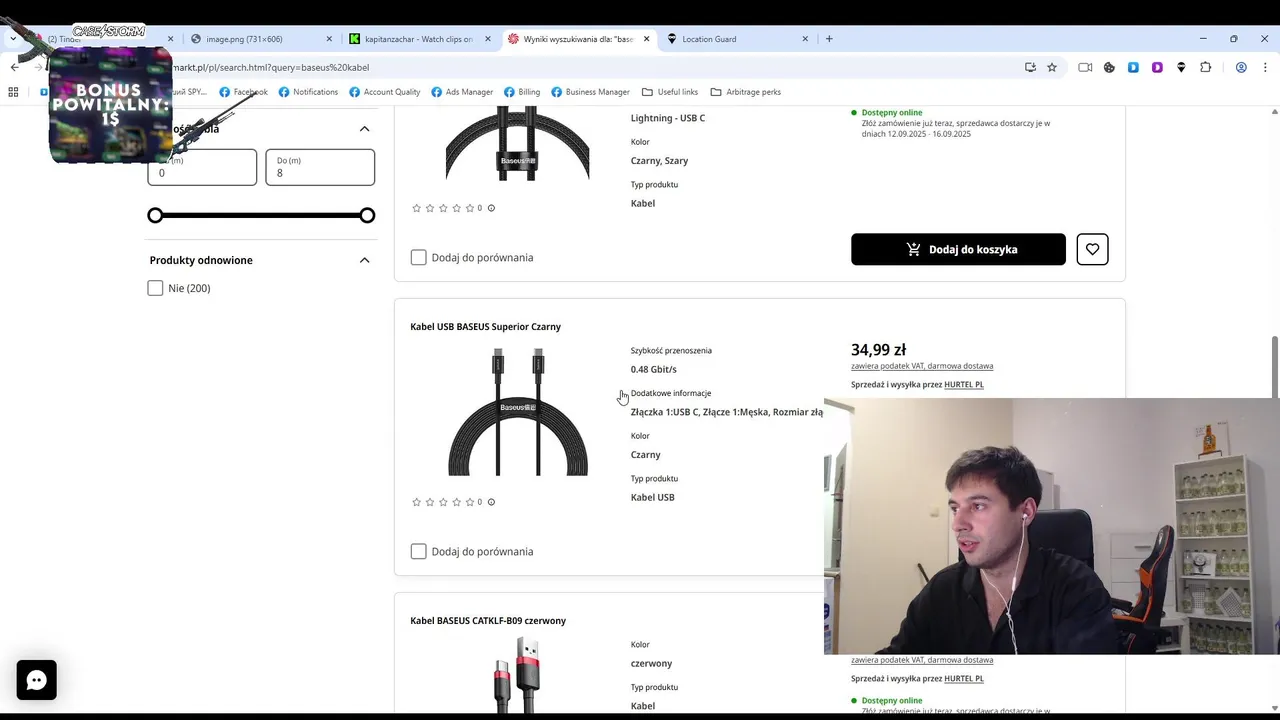Open the Notifications bookmark

pos(308,92)
